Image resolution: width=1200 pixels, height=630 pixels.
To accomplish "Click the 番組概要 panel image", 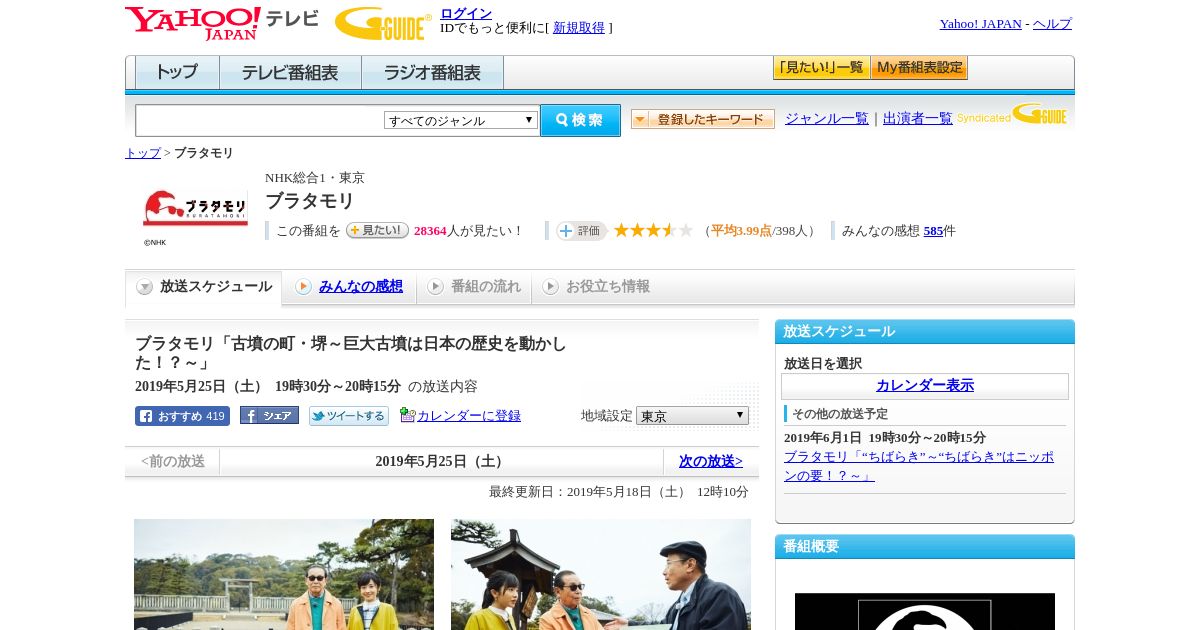I will pos(925,611).
